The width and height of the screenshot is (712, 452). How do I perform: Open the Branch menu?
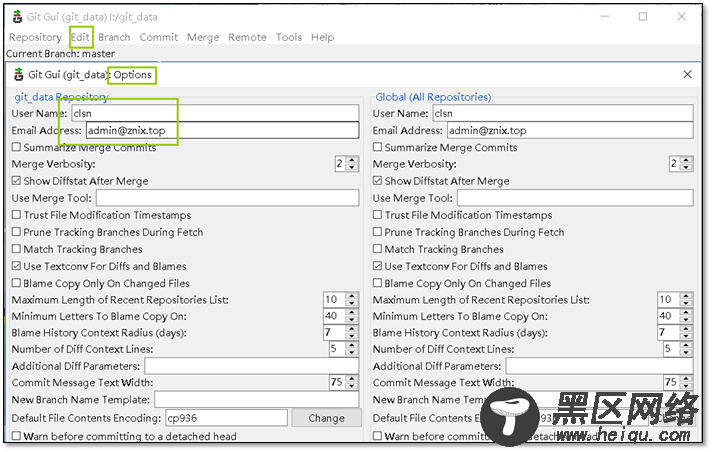[x=114, y=37]
